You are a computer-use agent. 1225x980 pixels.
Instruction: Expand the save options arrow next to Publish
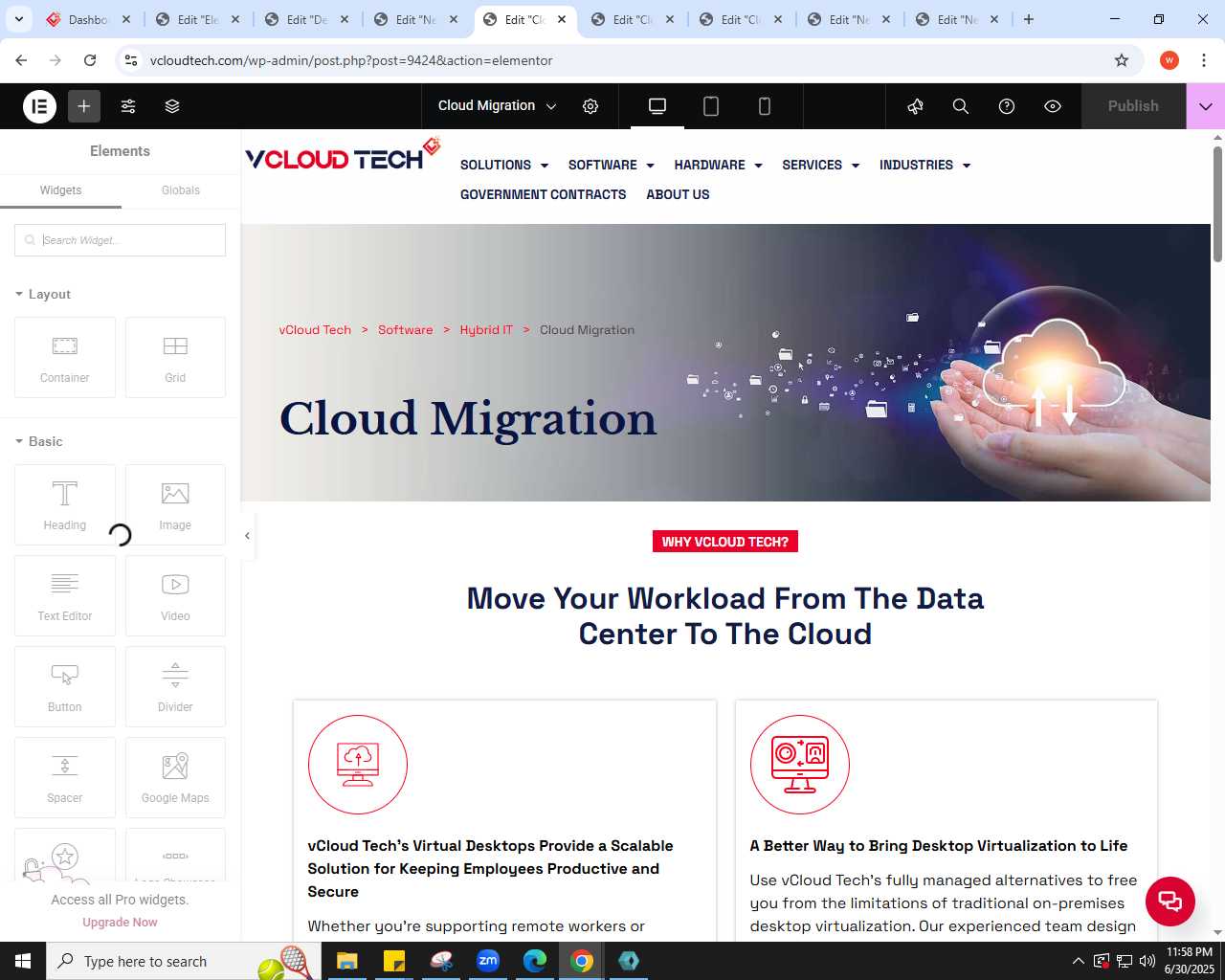tap(1206, 106)
